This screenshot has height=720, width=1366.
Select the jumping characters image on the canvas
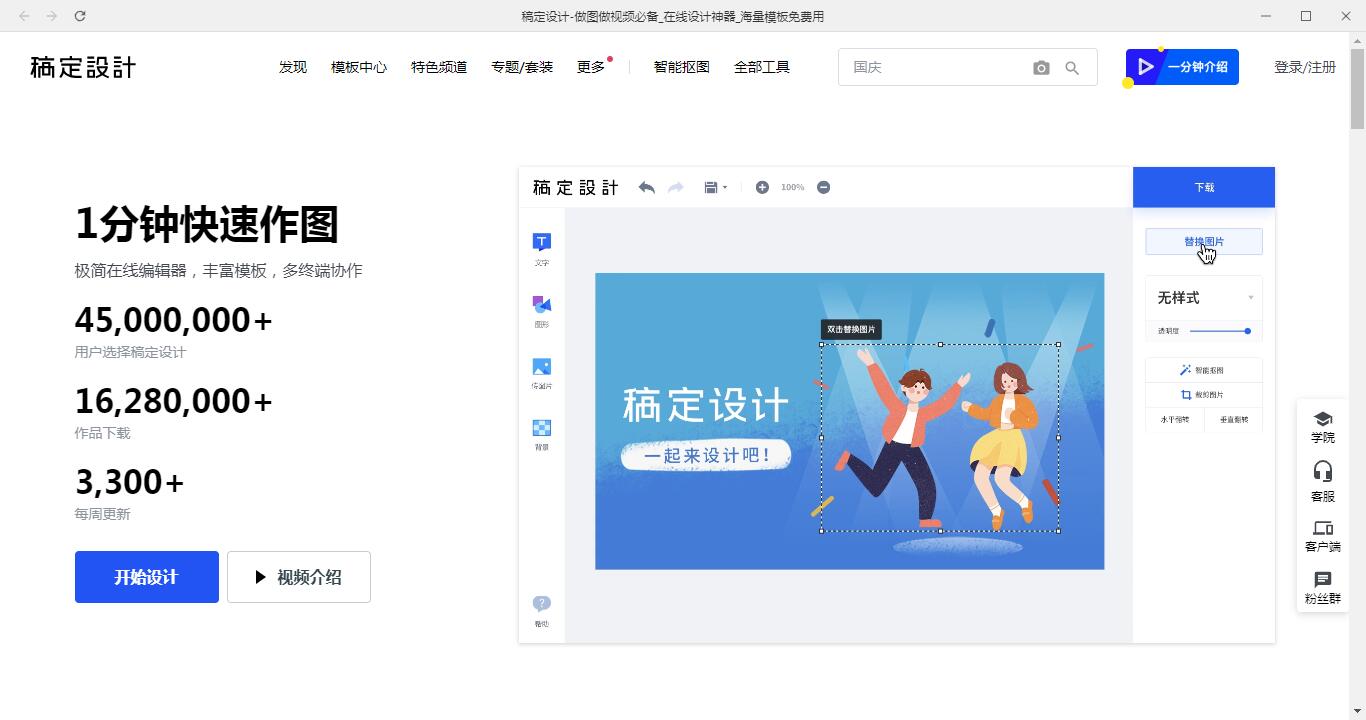(x=940, y=437)
